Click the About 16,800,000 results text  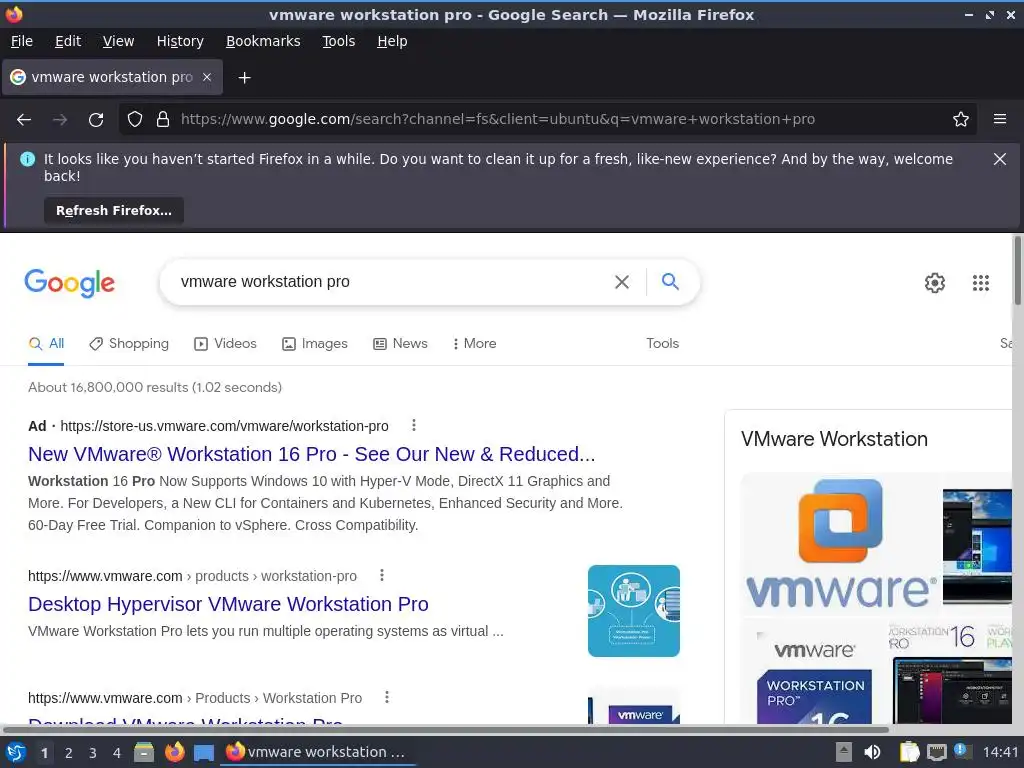point(155,387)
